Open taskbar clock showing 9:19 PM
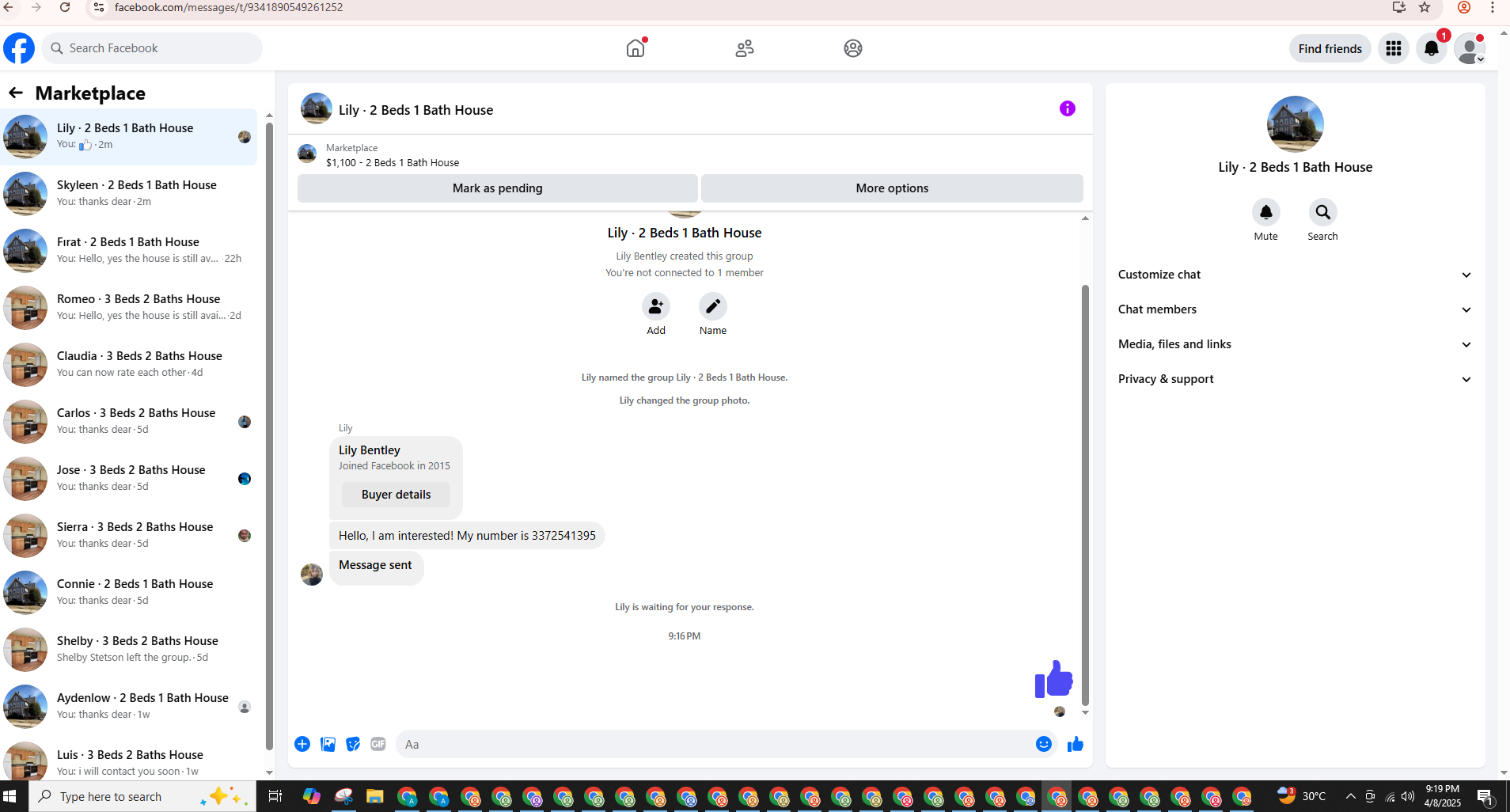This screenshot has width=1510, height=812. (x=1442, y=796)
